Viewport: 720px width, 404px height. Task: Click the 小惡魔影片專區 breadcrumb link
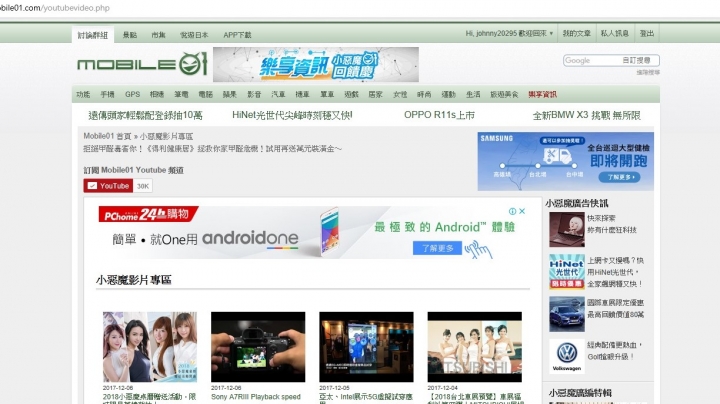coord(166,136)
